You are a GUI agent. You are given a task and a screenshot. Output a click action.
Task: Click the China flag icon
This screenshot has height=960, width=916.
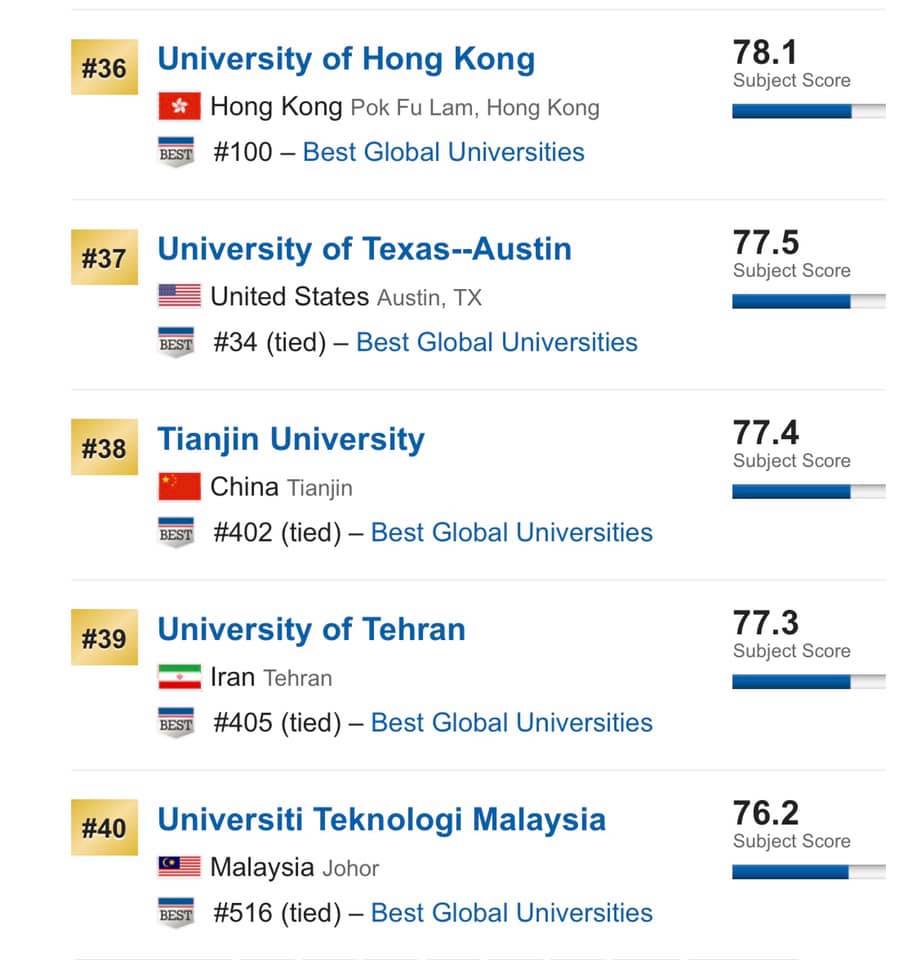[179, 486]
